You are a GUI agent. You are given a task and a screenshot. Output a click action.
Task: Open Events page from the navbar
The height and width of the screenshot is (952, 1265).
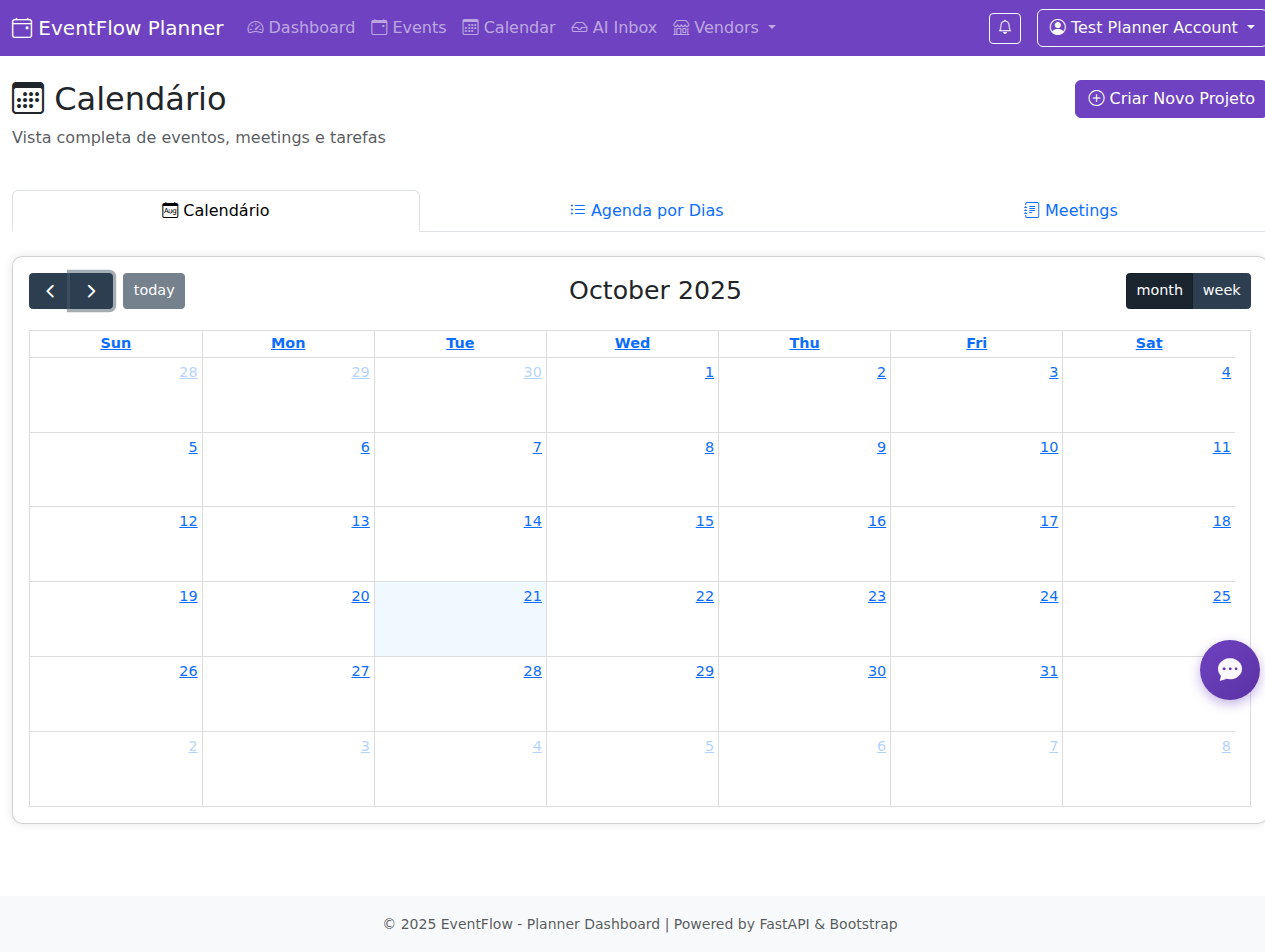tap(408, 28)
